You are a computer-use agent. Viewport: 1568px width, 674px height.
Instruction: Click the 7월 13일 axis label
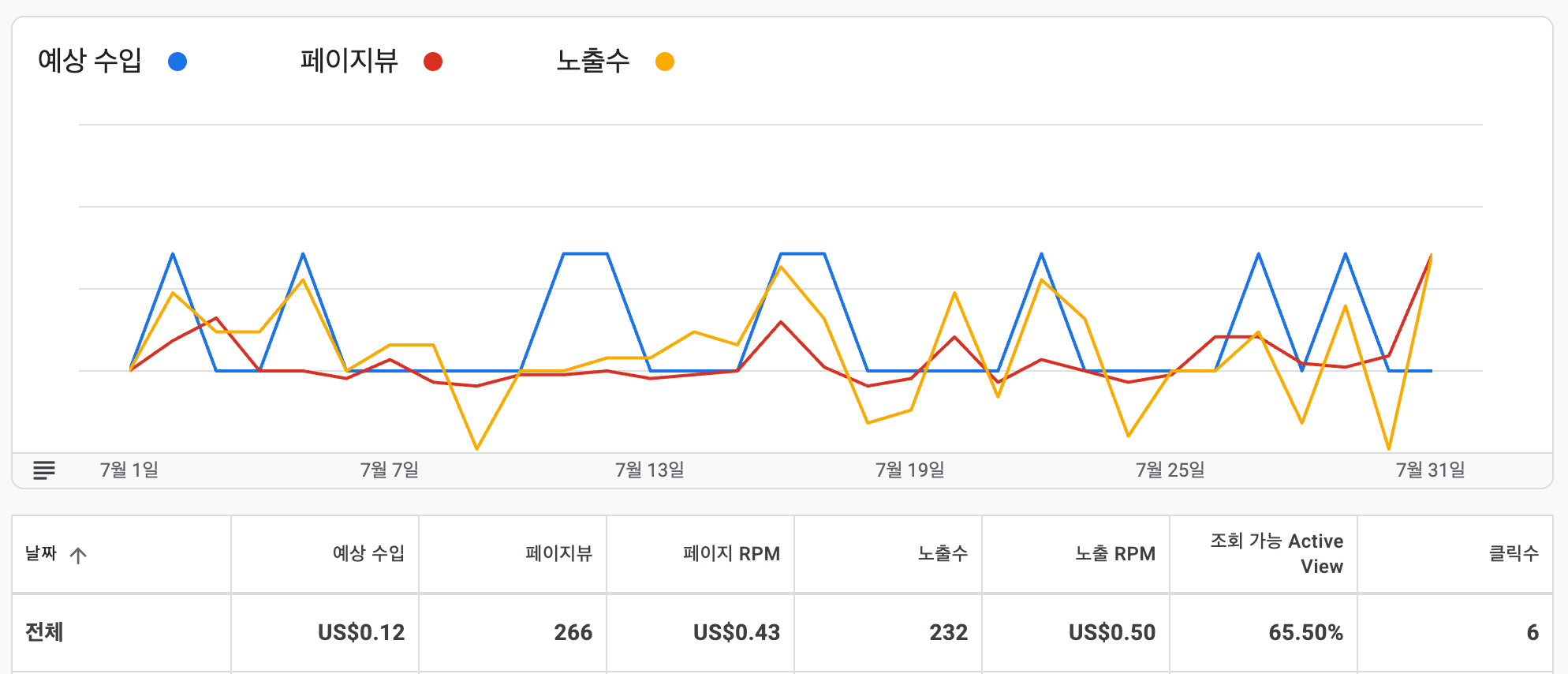tap(650, 470)
